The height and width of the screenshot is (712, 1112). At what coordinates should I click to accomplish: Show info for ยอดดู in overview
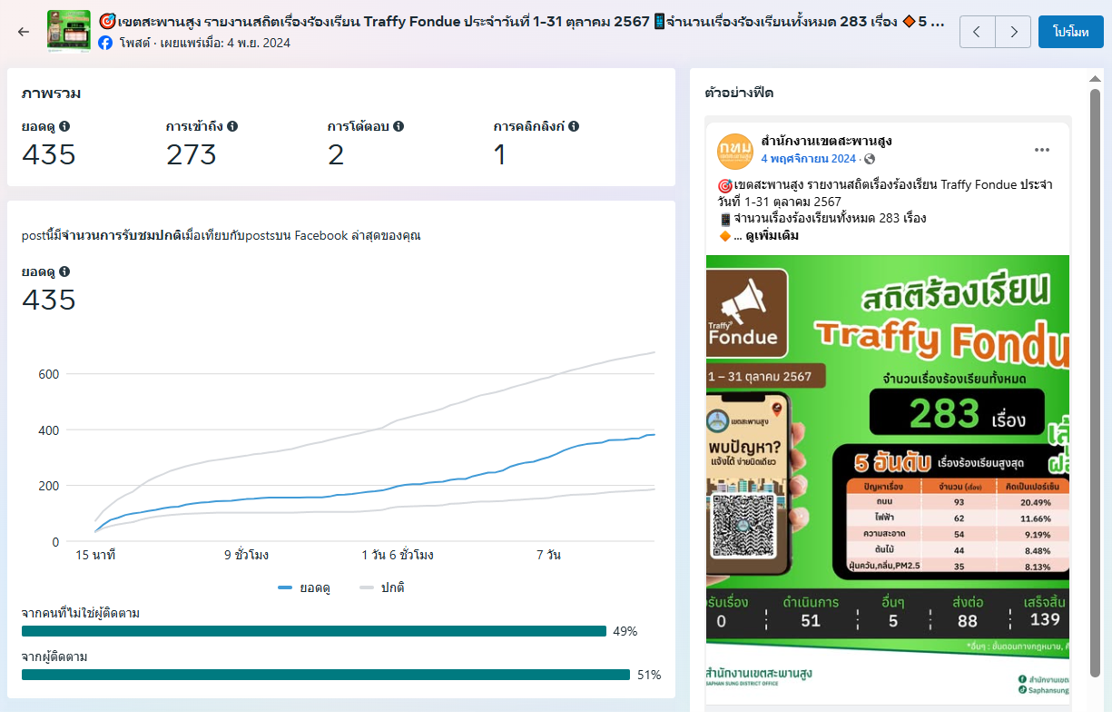65,126
